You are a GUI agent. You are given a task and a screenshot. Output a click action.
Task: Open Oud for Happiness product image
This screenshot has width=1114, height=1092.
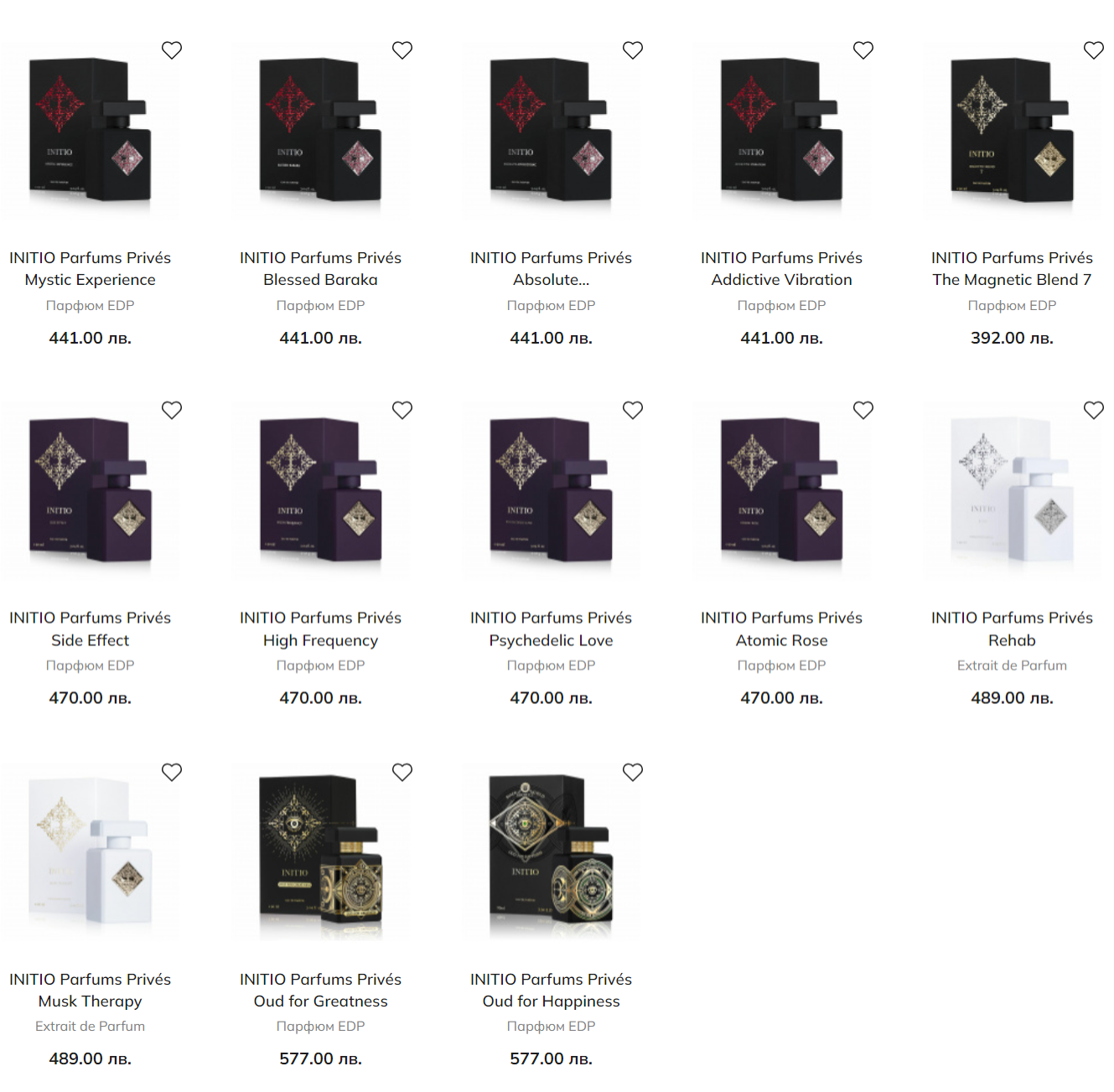click(552, 851)
